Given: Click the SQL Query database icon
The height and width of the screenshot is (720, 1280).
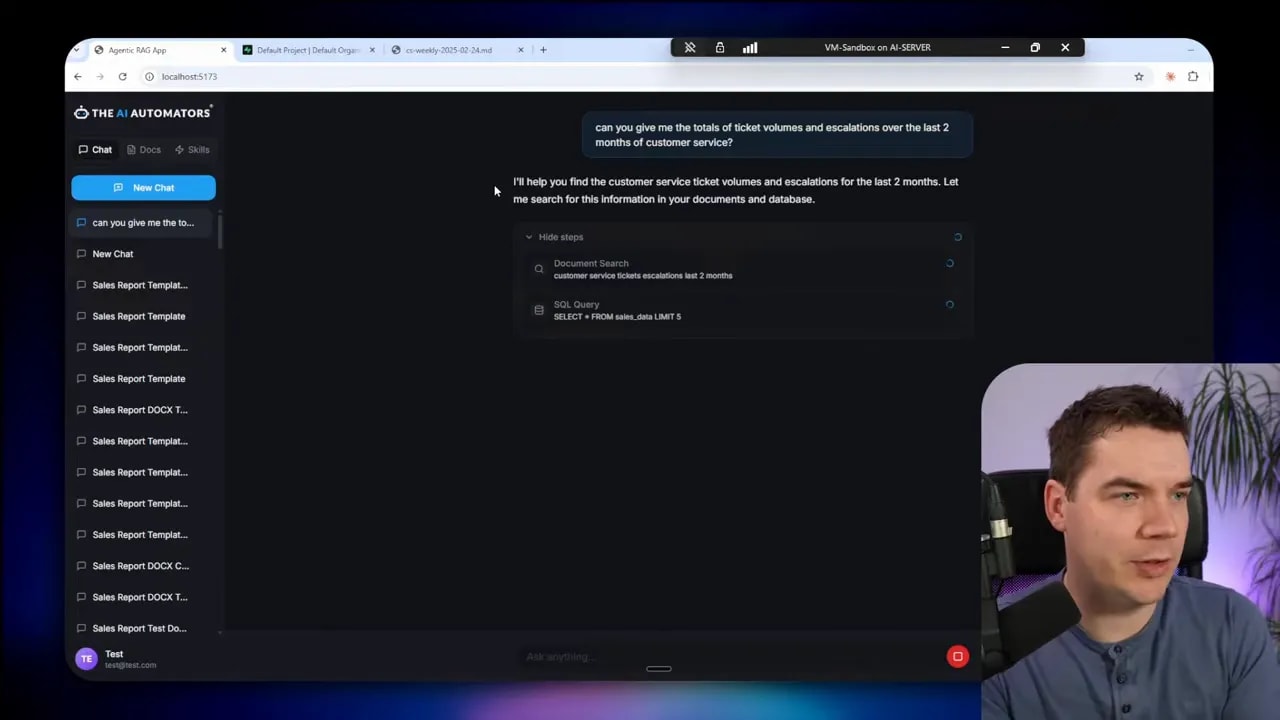Looking at the screenshot, I should pyautogui.click(x=539, y=310).
